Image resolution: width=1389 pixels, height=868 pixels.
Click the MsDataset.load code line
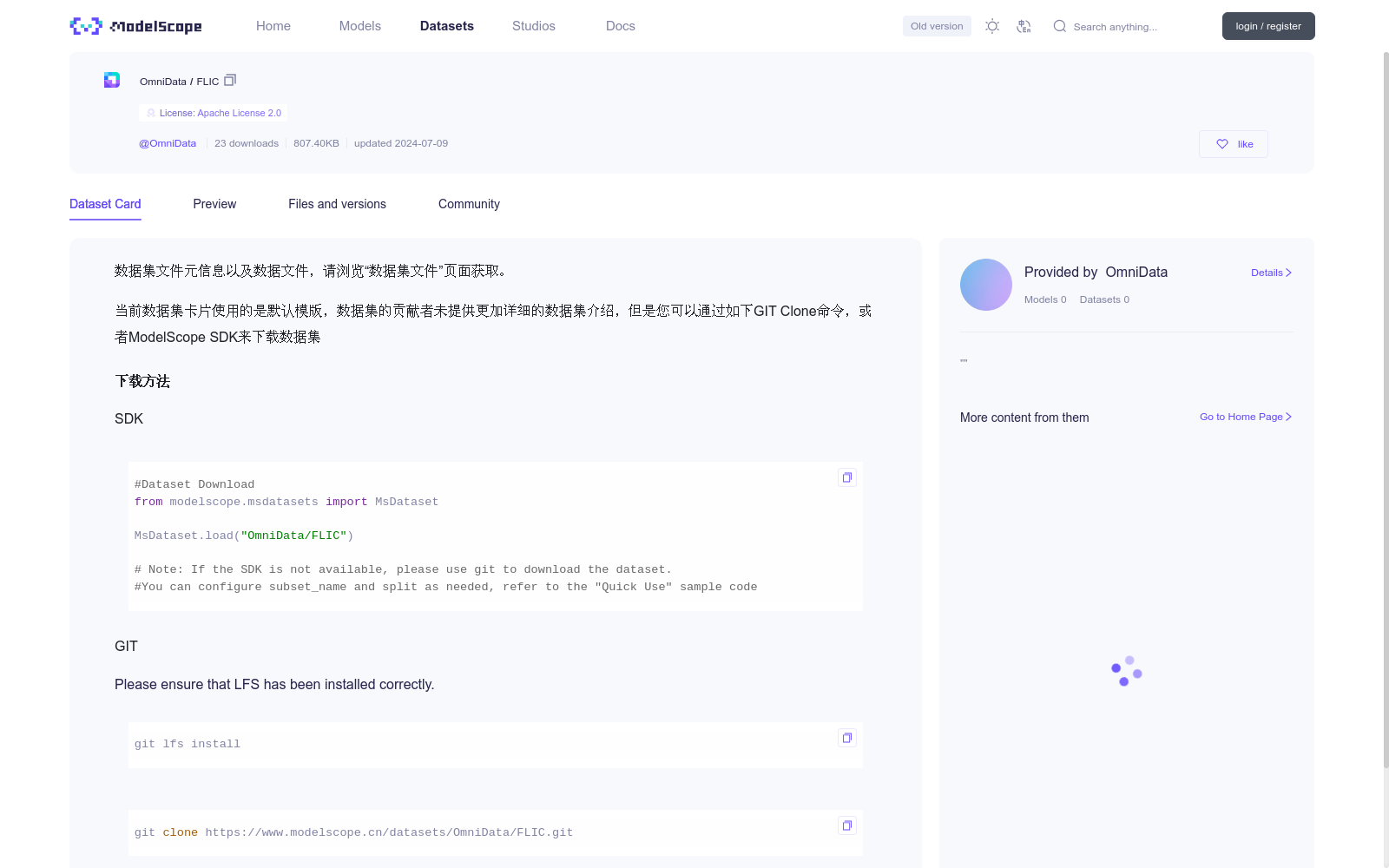244,536
